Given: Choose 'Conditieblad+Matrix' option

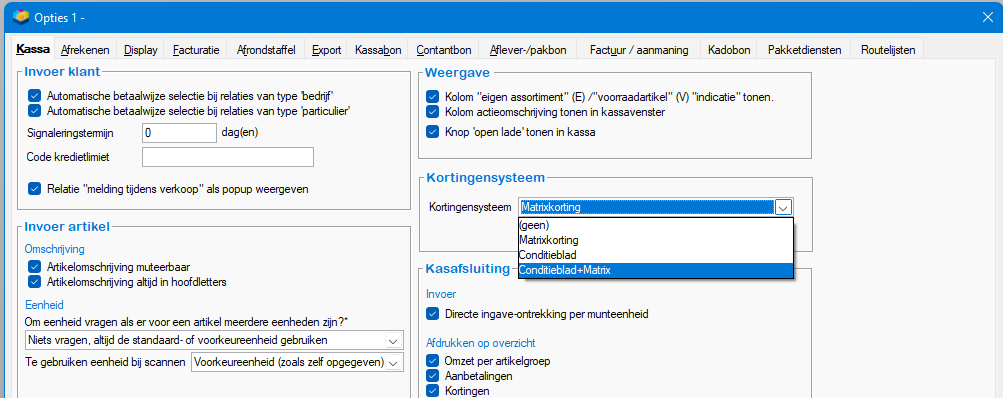Looking at the screenshot, I should click(x=656, y=270).
